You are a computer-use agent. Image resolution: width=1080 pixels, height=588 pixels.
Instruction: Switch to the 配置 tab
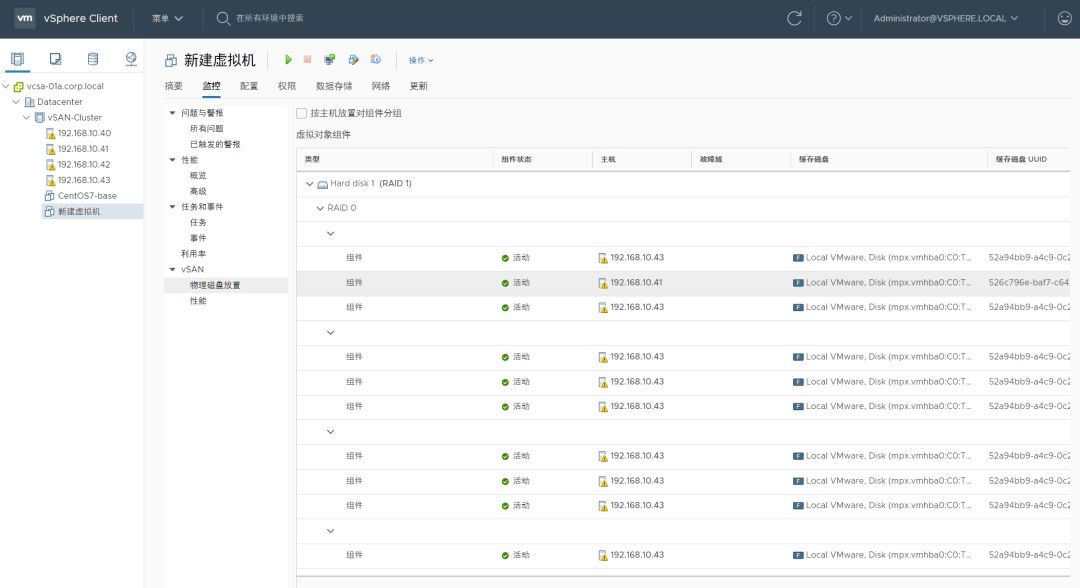pos(249,86)
